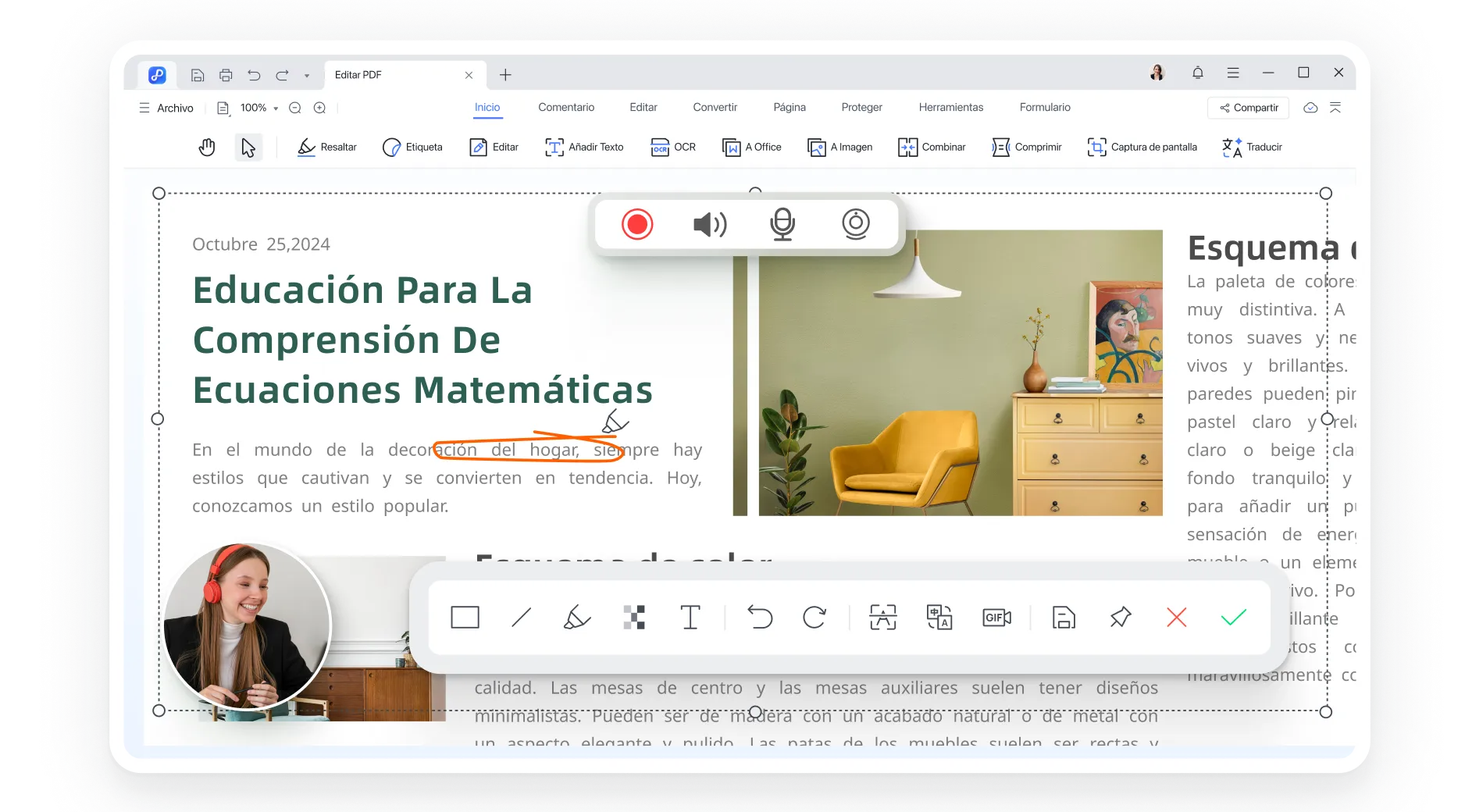Toggle microphone recording
Viewport: 1465px width, 812px height.
coord(782,225)
